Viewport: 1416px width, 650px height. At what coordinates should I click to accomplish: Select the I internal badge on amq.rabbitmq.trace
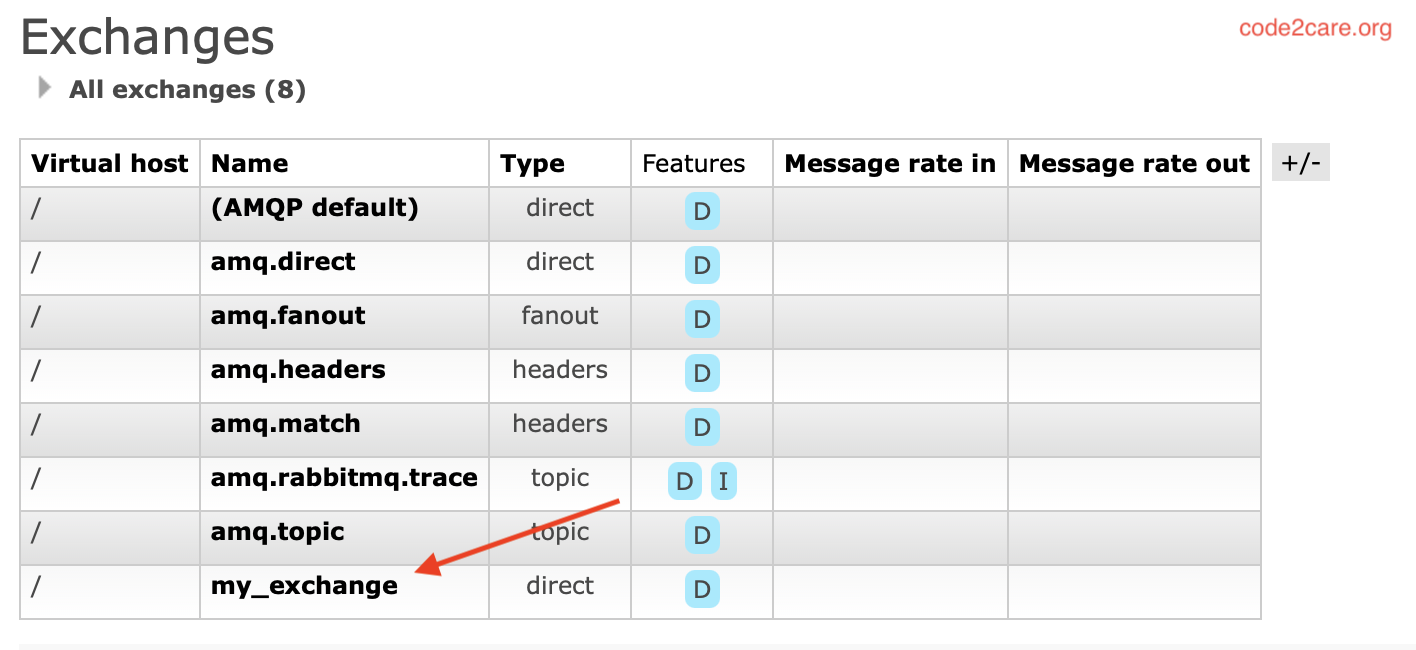[722, 481]
